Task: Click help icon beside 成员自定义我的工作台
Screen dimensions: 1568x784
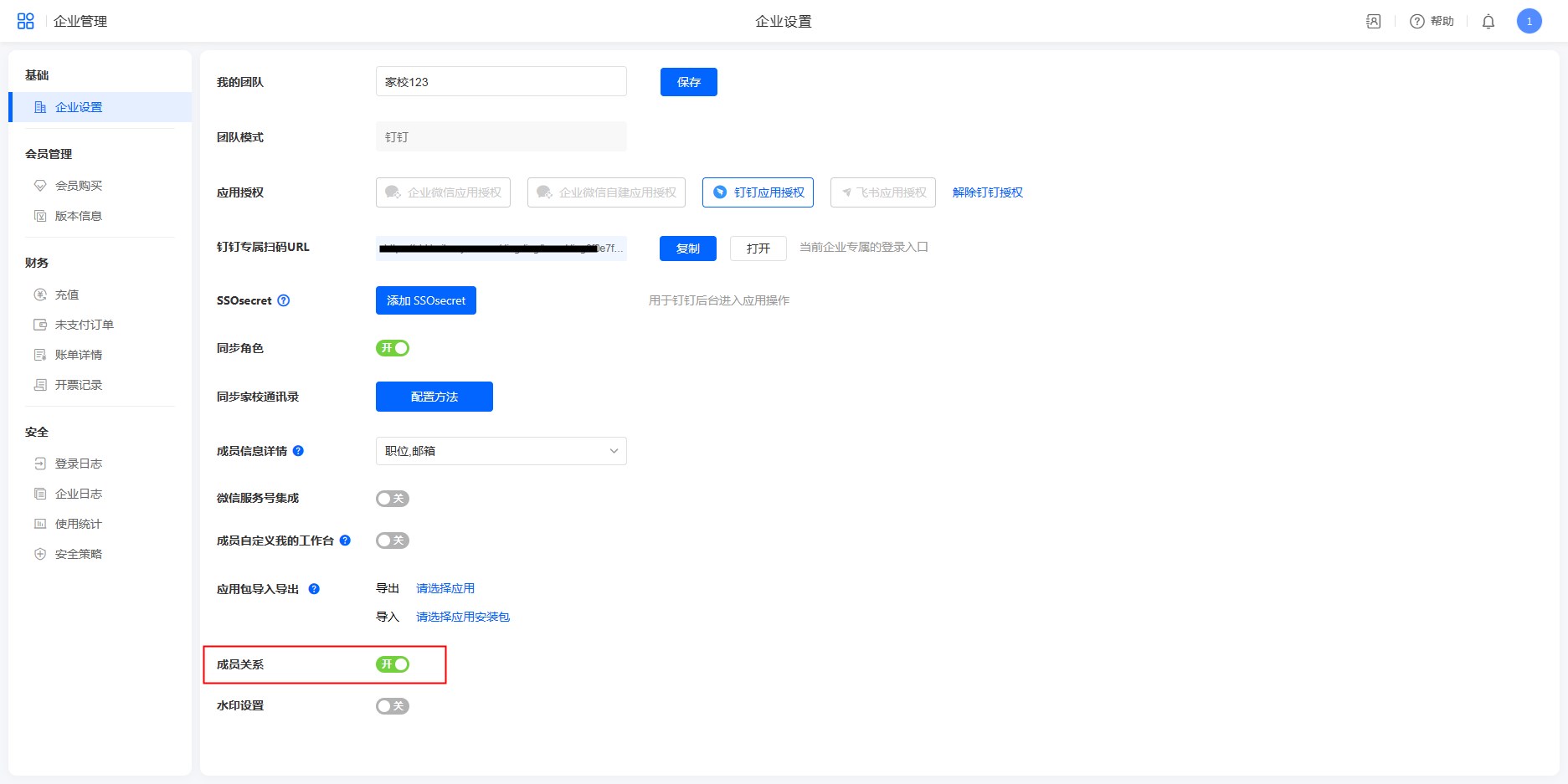Action: point(345,541)
